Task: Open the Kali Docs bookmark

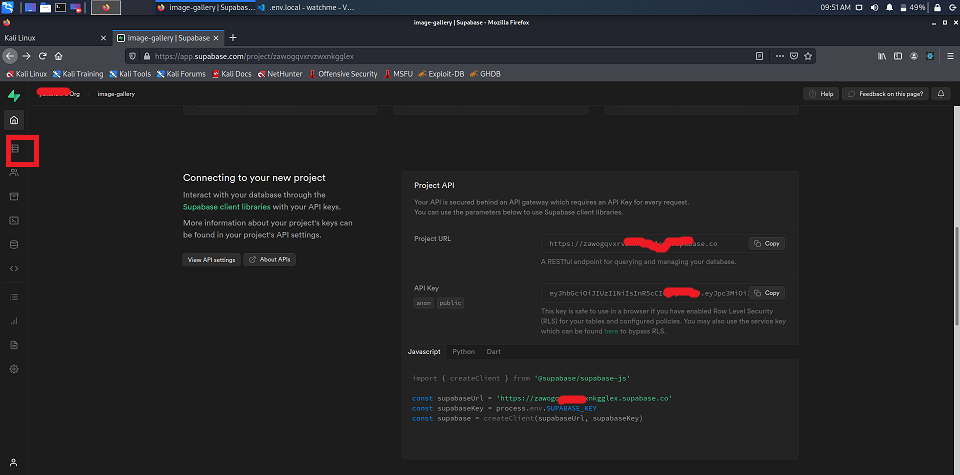Action: [x=231, y=74]
